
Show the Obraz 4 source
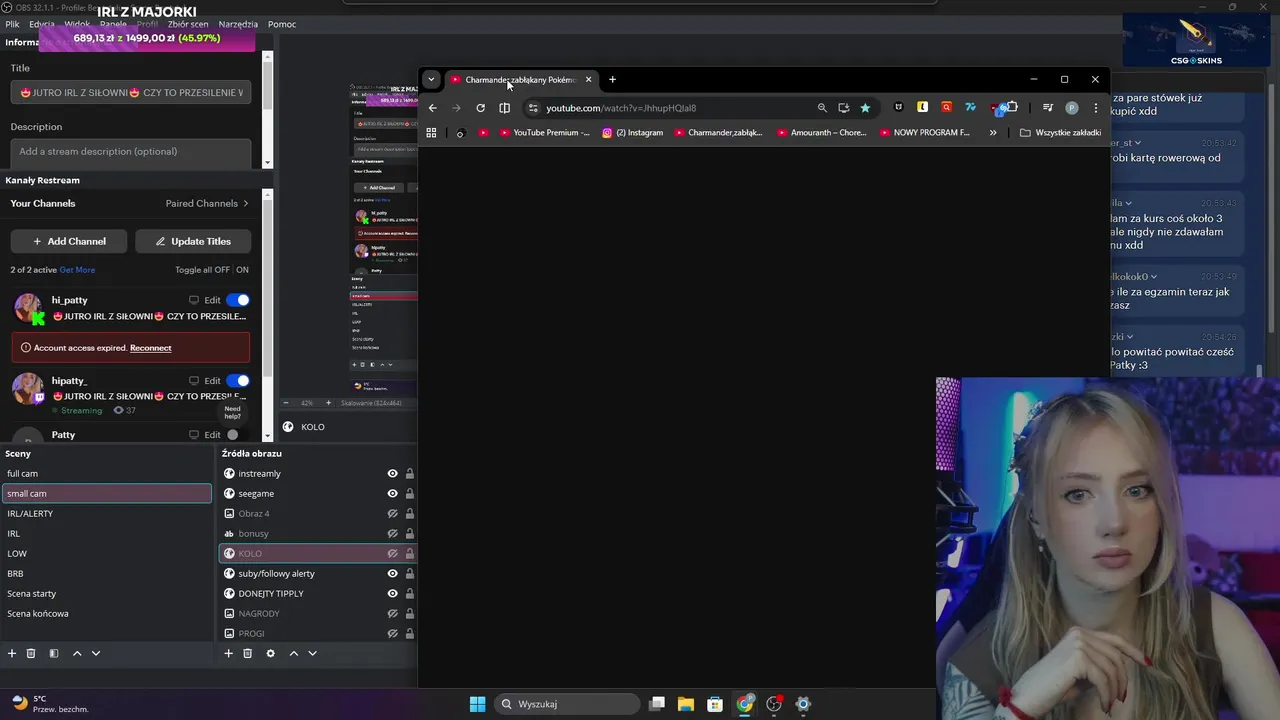coord(392,513)
